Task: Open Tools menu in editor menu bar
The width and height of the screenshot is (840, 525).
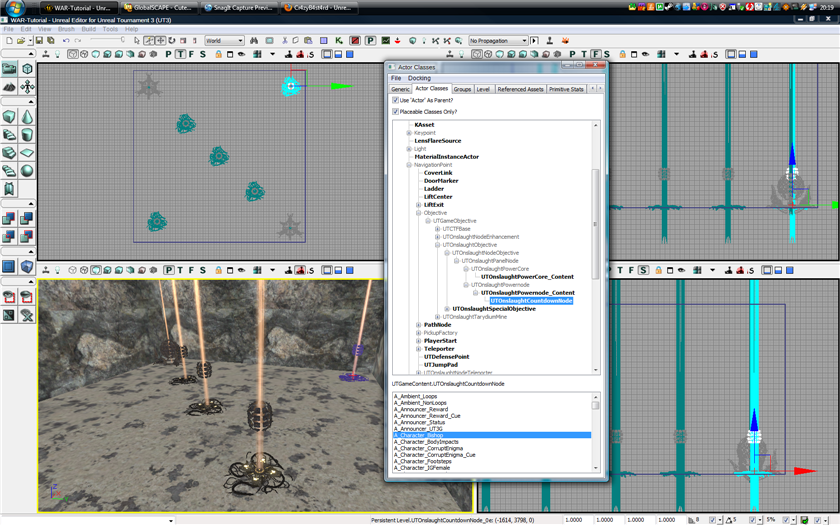Action: (x=110, y=29)
